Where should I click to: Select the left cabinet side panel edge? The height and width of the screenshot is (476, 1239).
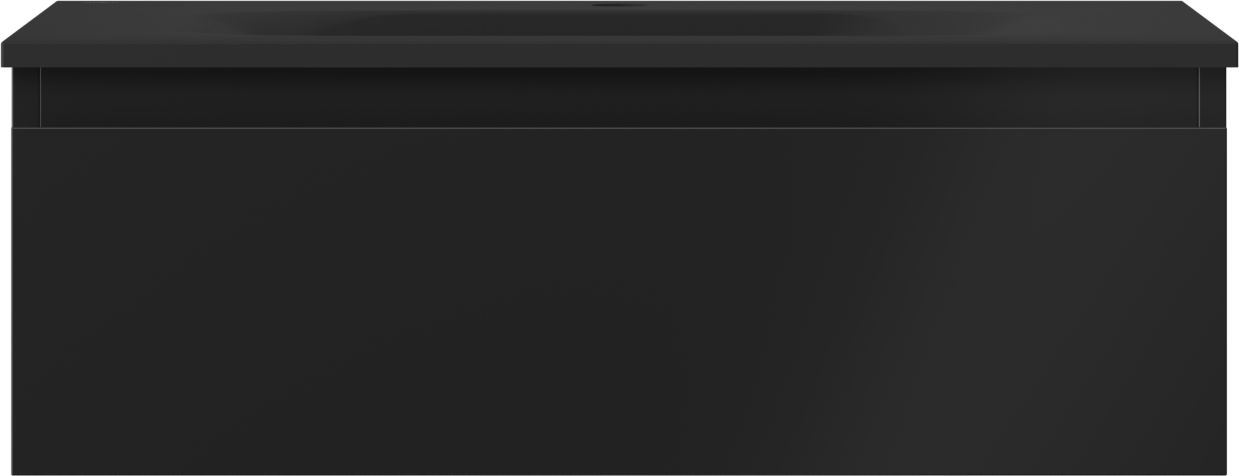[x=26, y=98]
